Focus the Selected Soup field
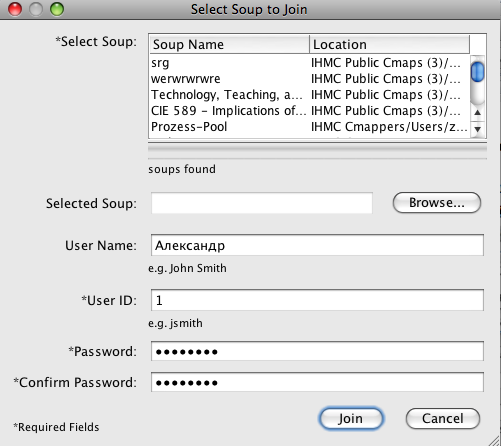 (x=262, y=203)
